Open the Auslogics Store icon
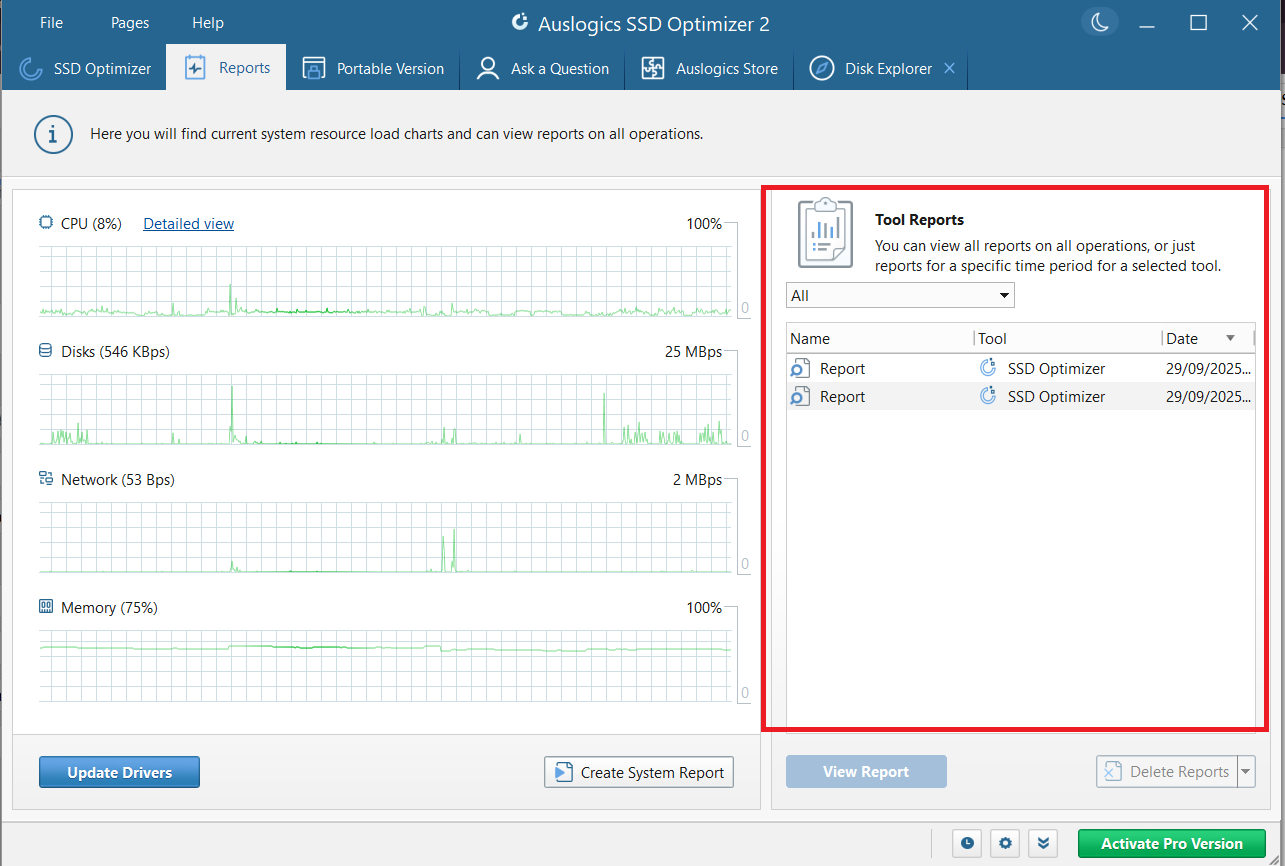Screen dimensions: 1285x866 click(x=651, y=68)
